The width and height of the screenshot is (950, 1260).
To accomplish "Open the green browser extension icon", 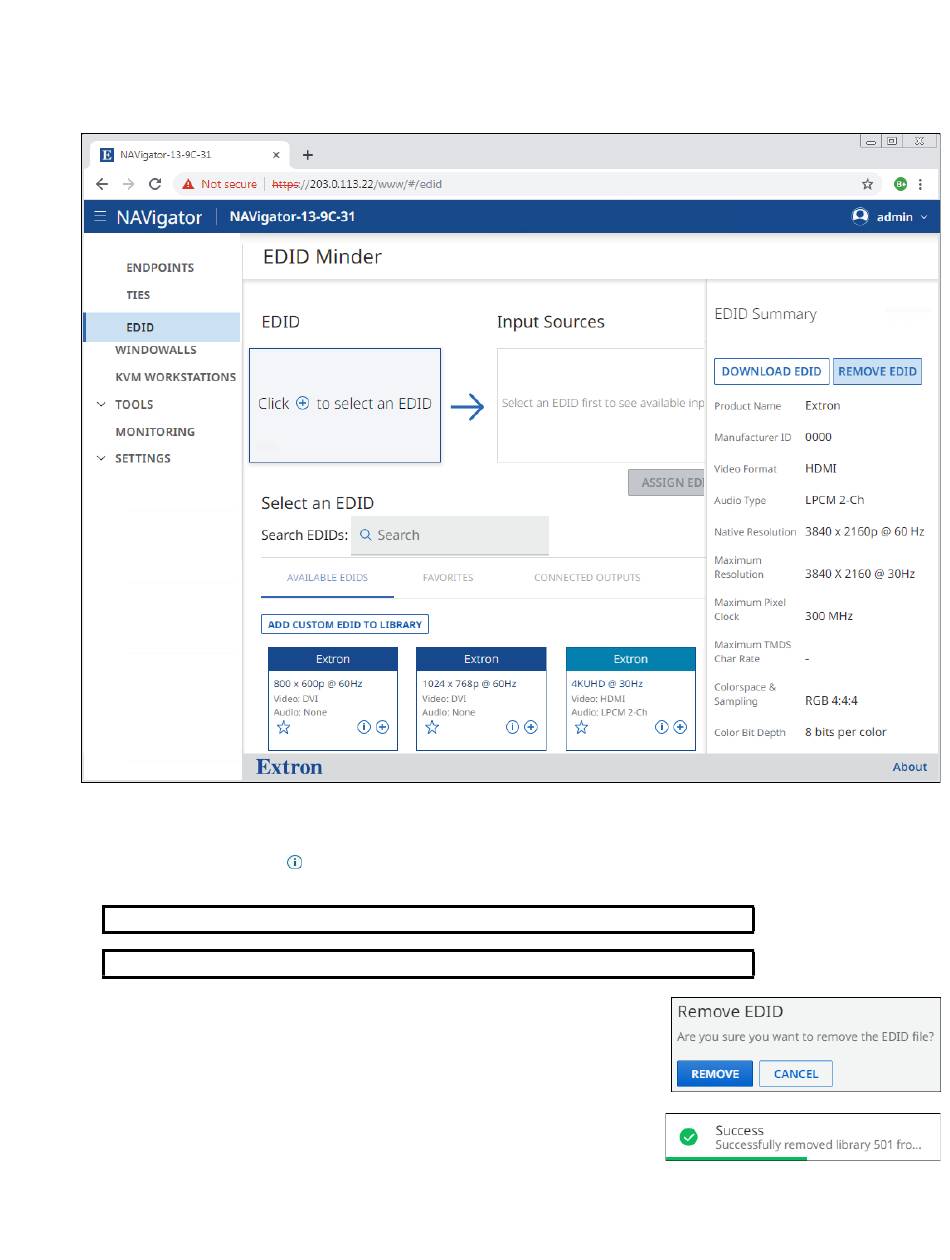I will click(900, 184).
